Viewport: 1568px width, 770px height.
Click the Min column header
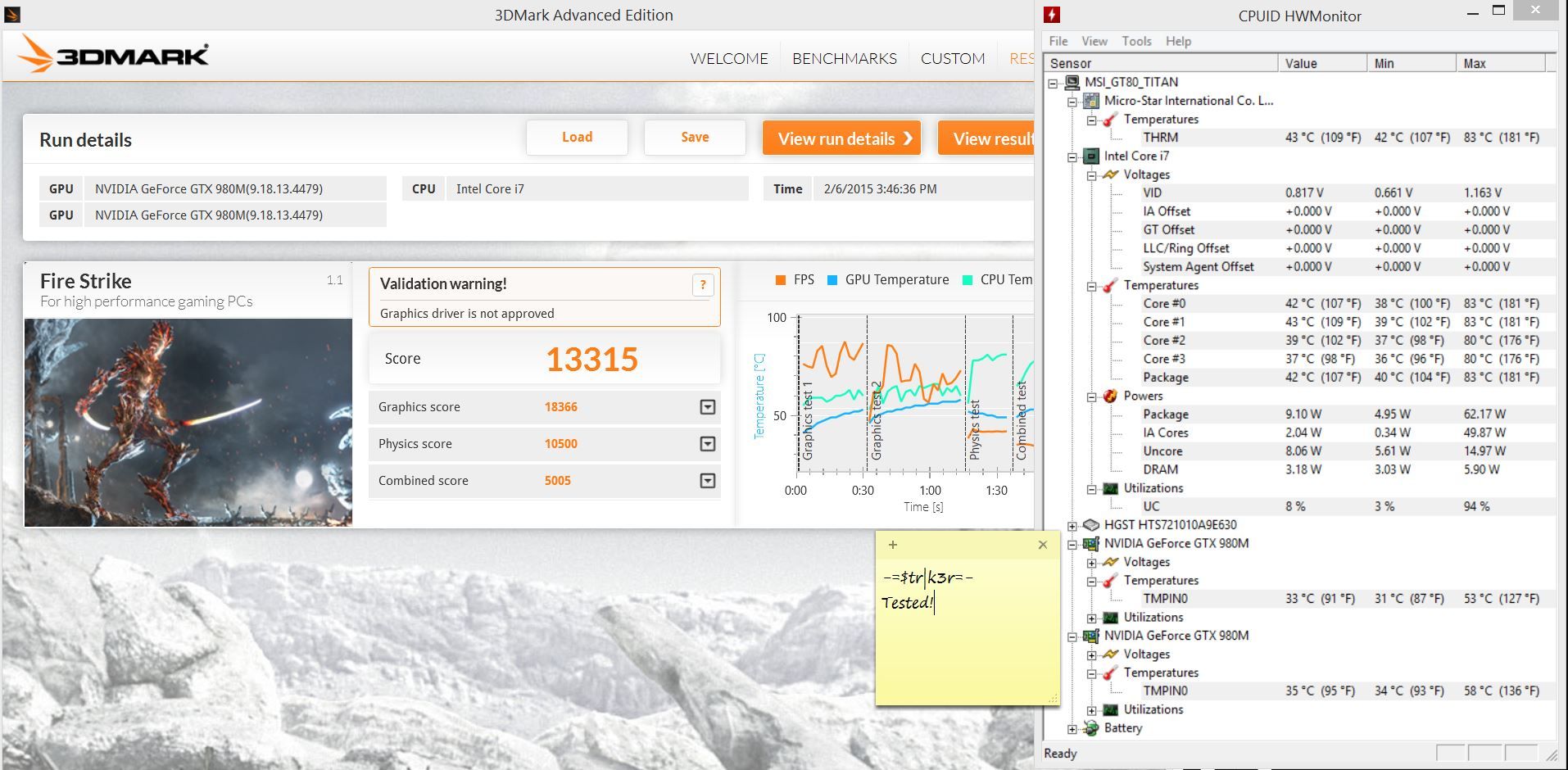pos(1412,63)
